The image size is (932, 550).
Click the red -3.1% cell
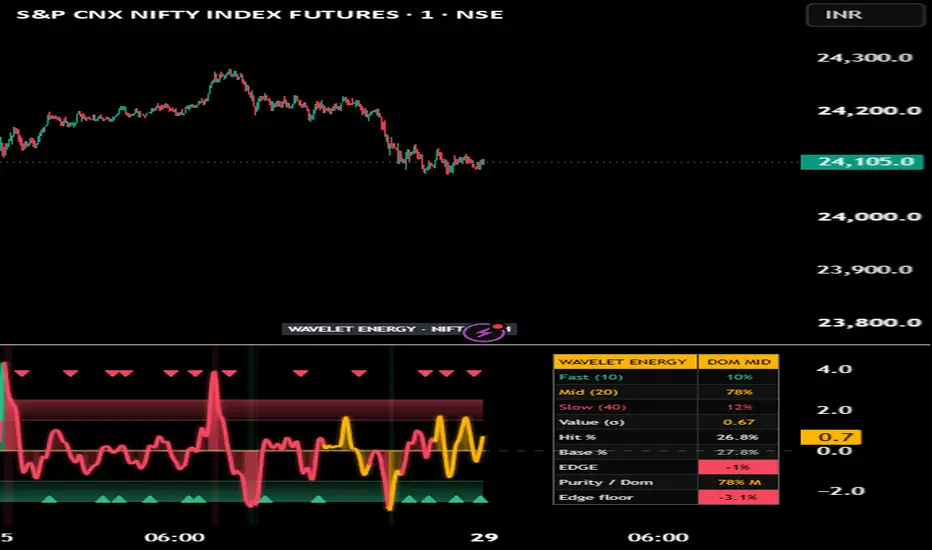tap(739, 497)
